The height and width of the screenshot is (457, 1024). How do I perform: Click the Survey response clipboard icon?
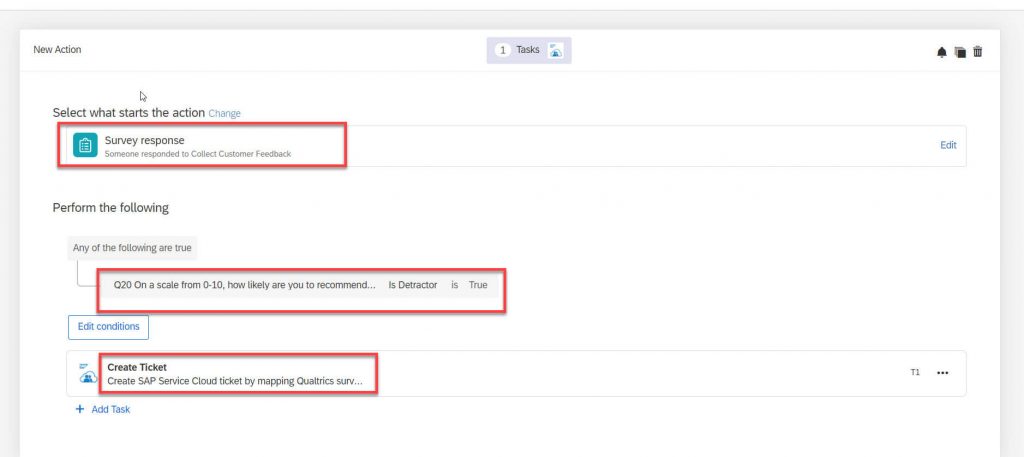pyautogui.click(x=85, y=146)
